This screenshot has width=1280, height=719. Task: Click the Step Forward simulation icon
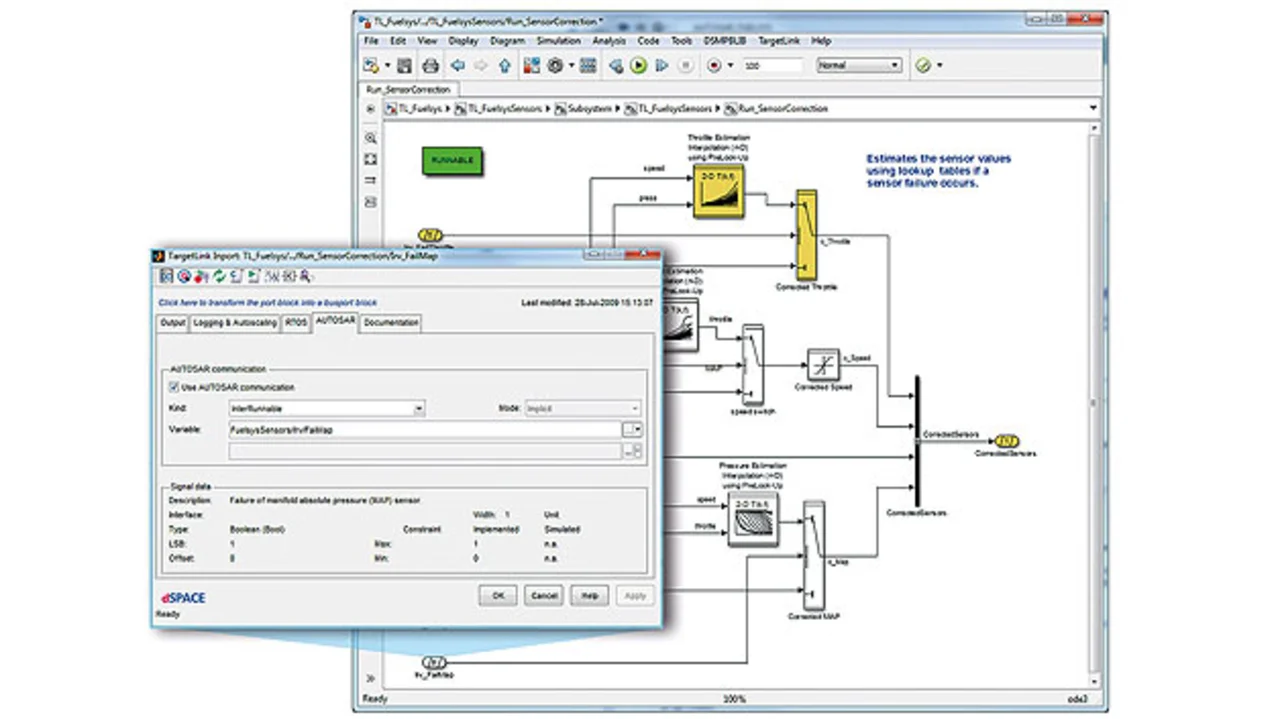tap(661, 65)
